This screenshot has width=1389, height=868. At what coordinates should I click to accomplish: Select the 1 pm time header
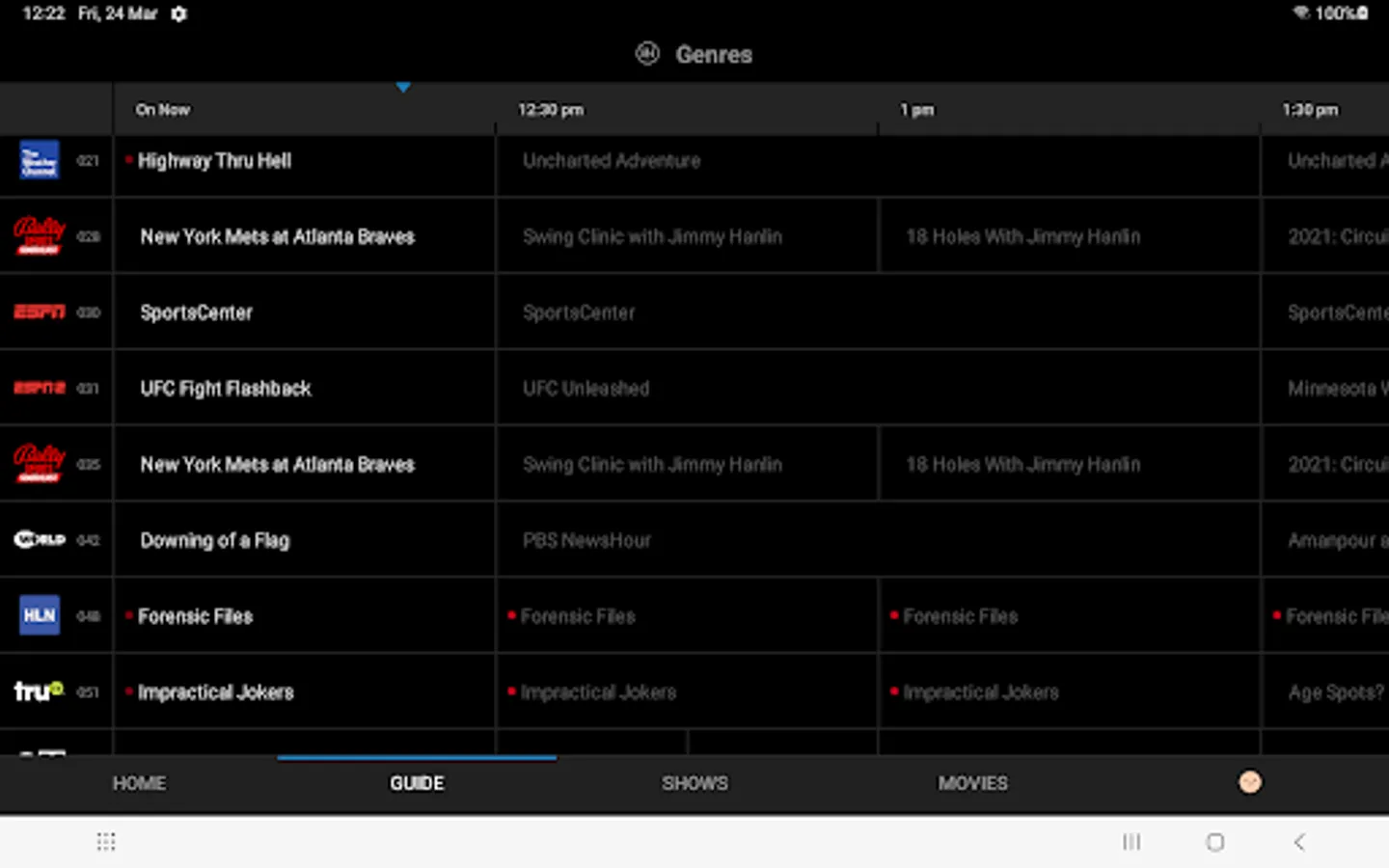917,110
